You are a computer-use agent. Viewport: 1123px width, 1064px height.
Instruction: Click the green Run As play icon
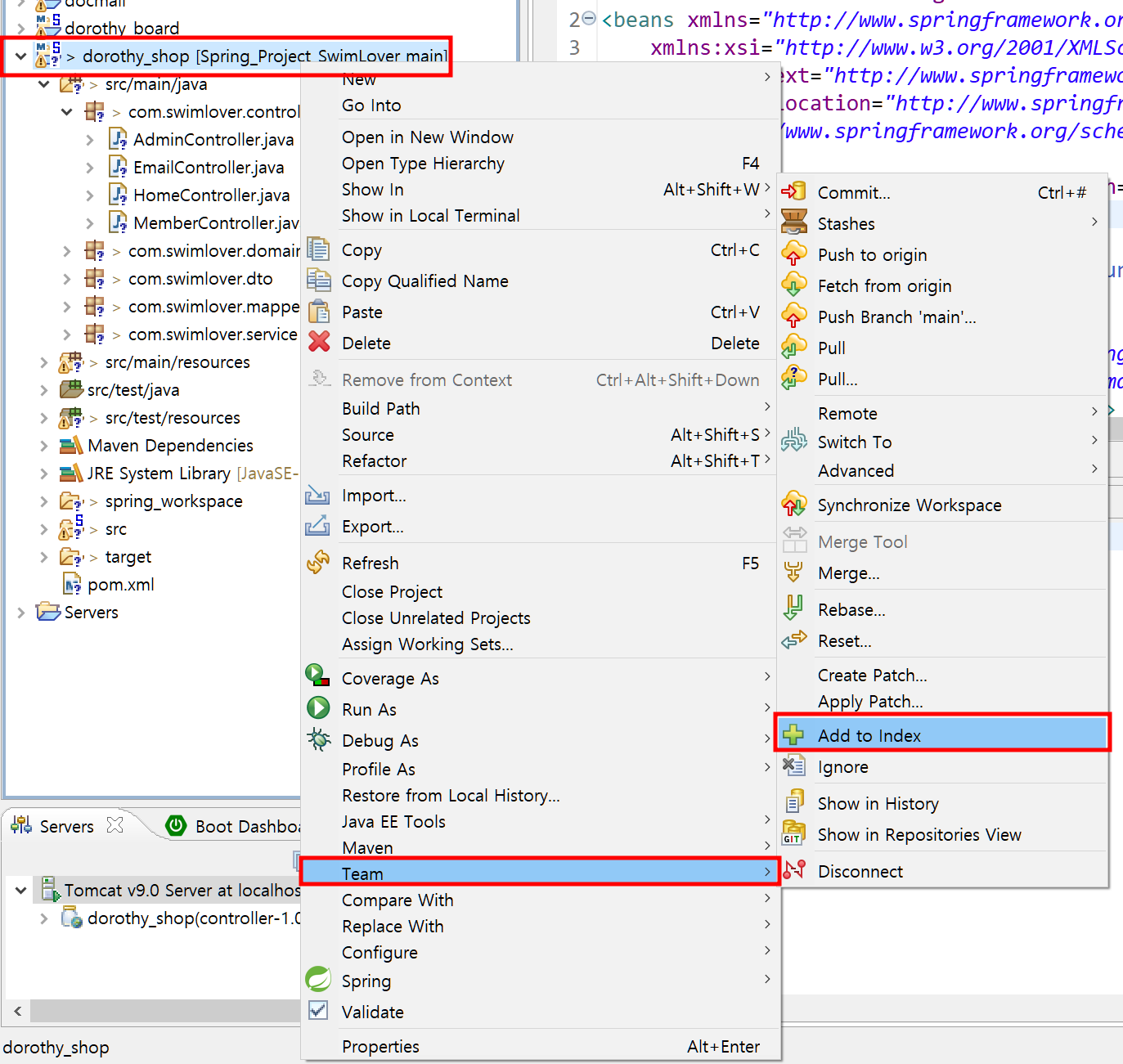(318, 707)
